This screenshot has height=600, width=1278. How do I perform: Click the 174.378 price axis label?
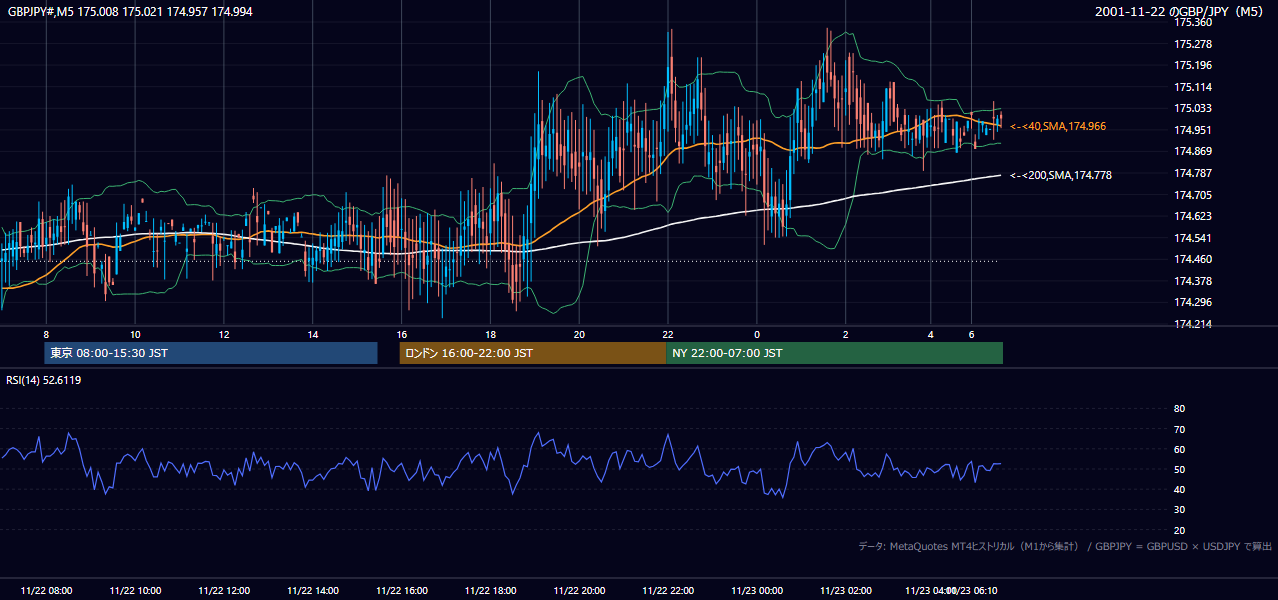(1193, 281)
